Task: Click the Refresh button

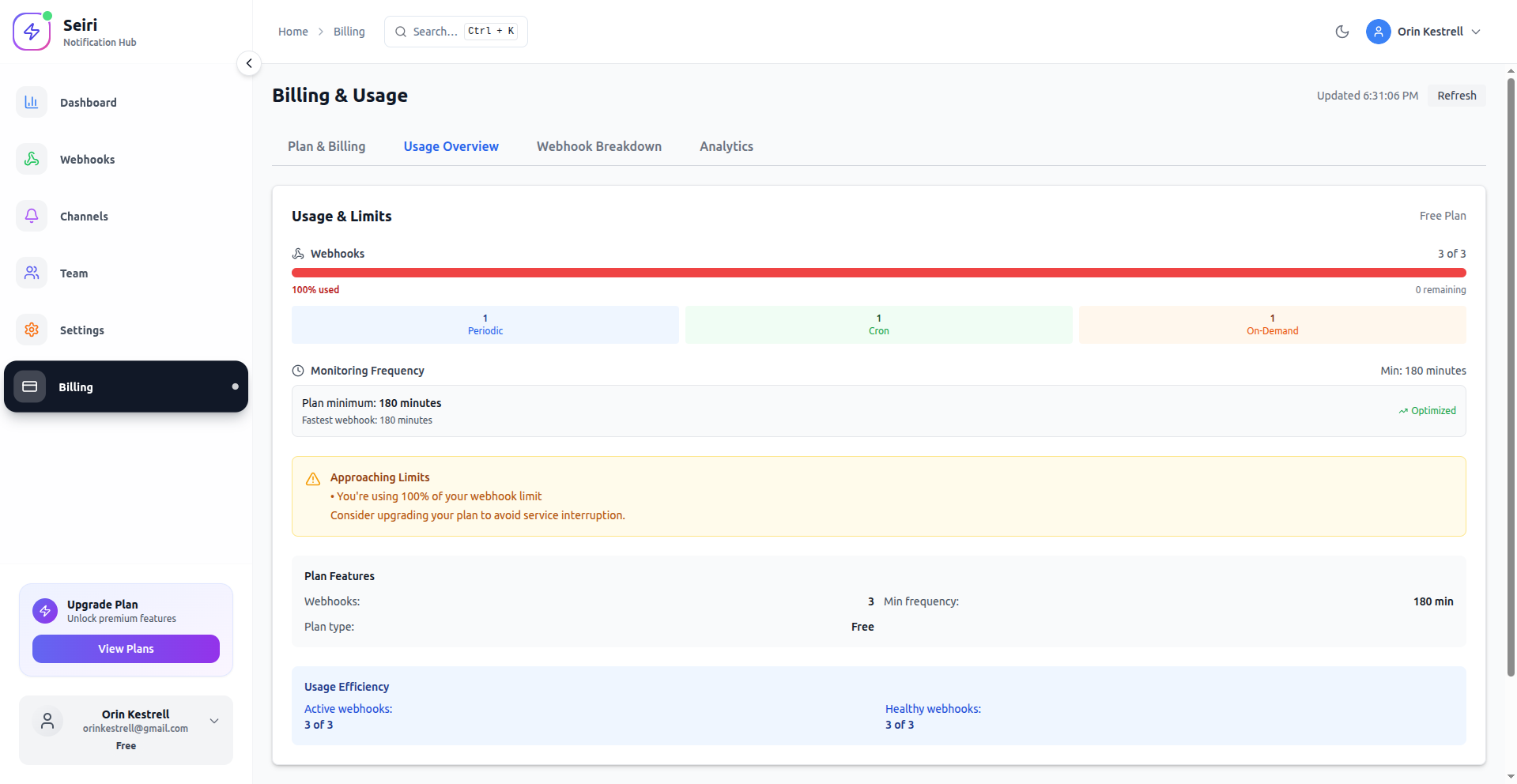Action: (x=1456, y=95)
